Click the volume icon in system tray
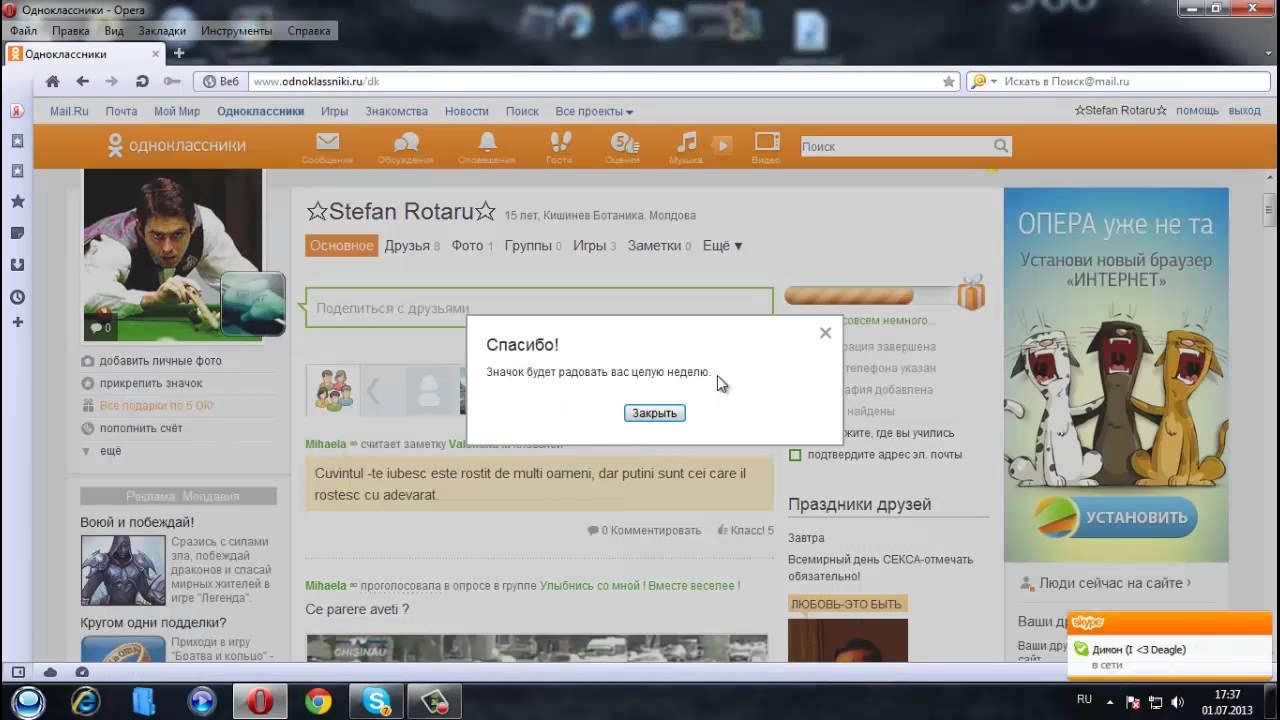Viewport: 1280px width, 720px height. click(1177, 702)
